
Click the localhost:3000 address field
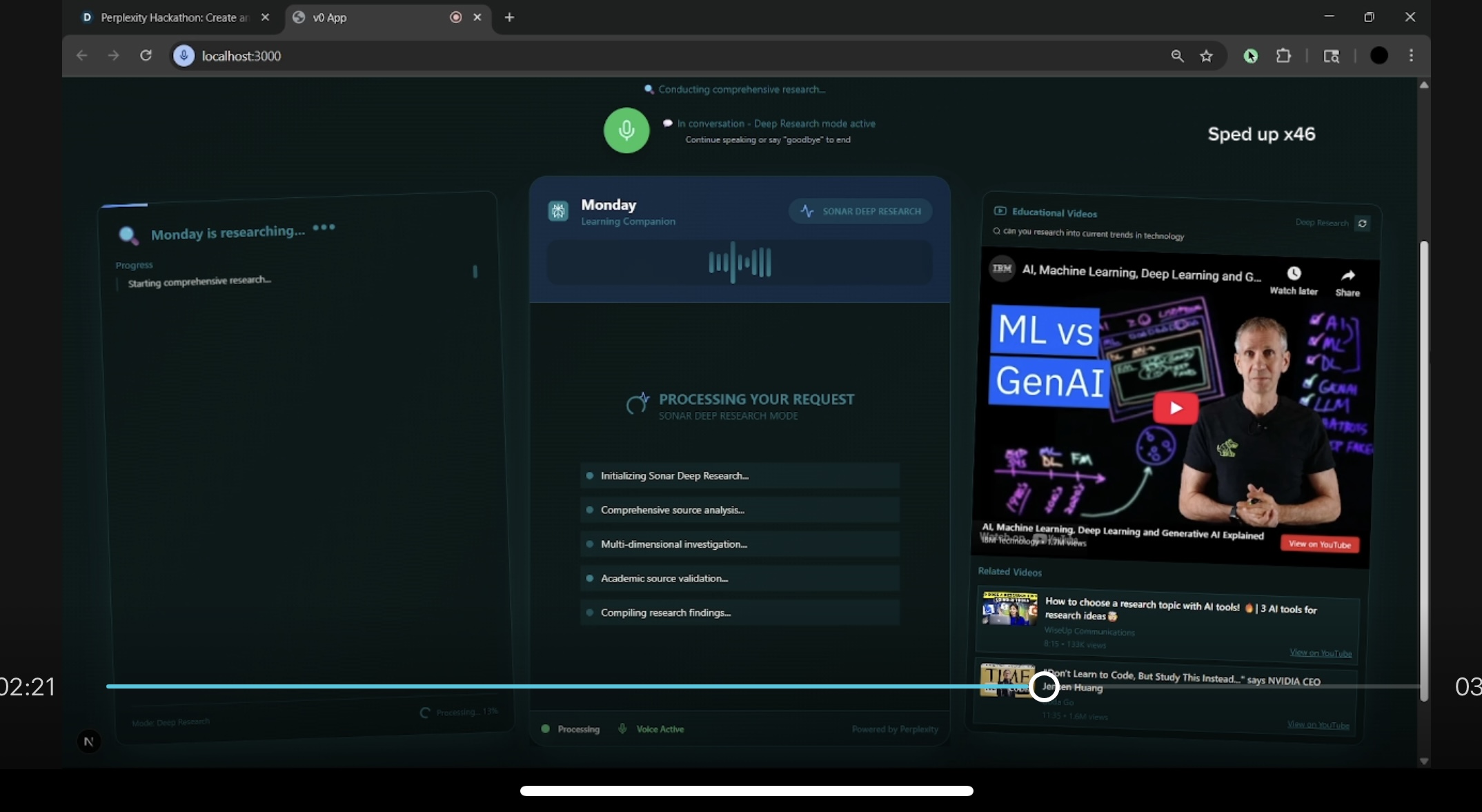(241, 56)
